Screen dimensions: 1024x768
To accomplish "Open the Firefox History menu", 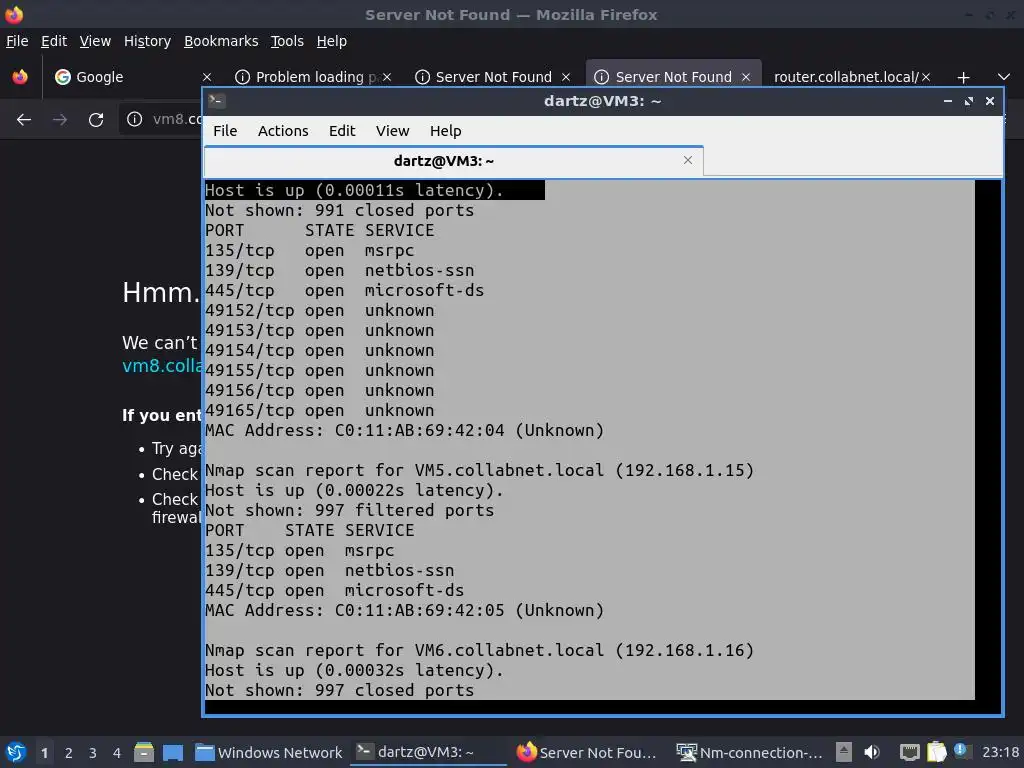I will [147, 41].
